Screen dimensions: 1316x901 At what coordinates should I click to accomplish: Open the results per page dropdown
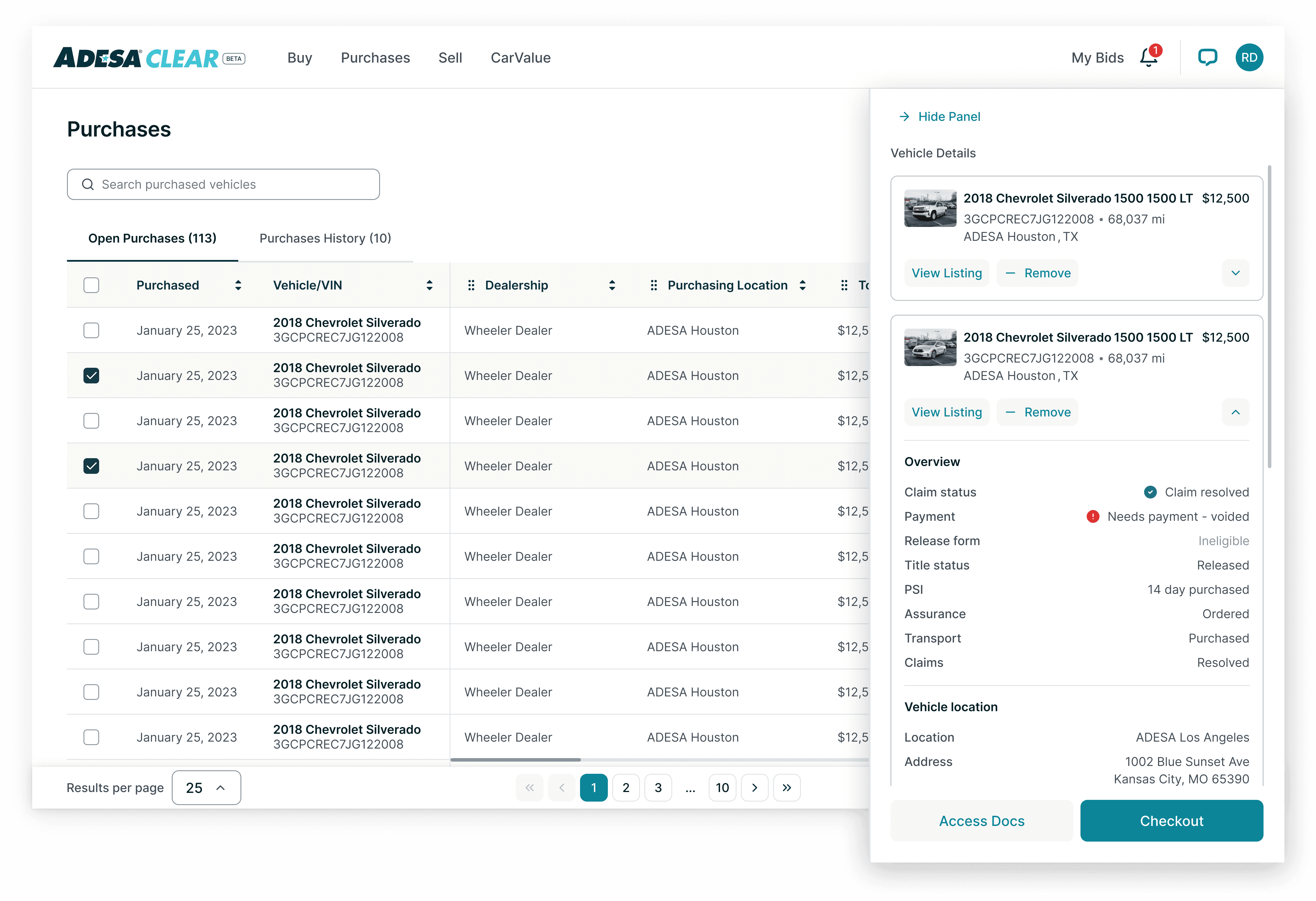pos(206,788)
